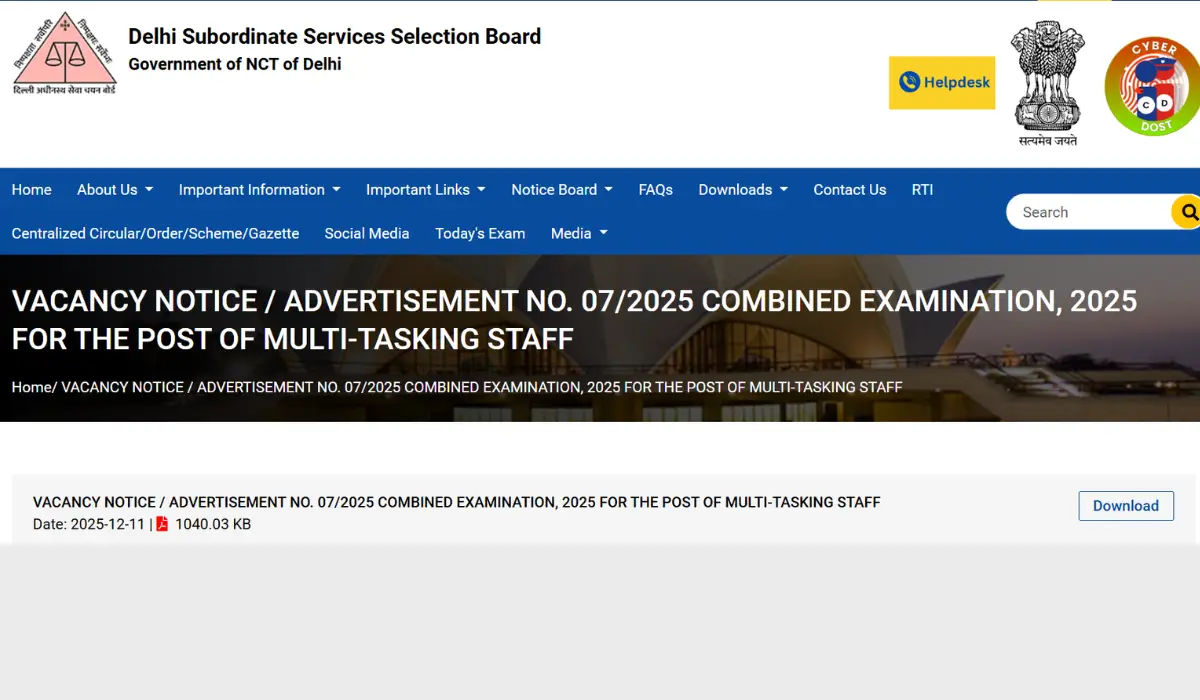Expand the Downloads menu

click(742, 190)
